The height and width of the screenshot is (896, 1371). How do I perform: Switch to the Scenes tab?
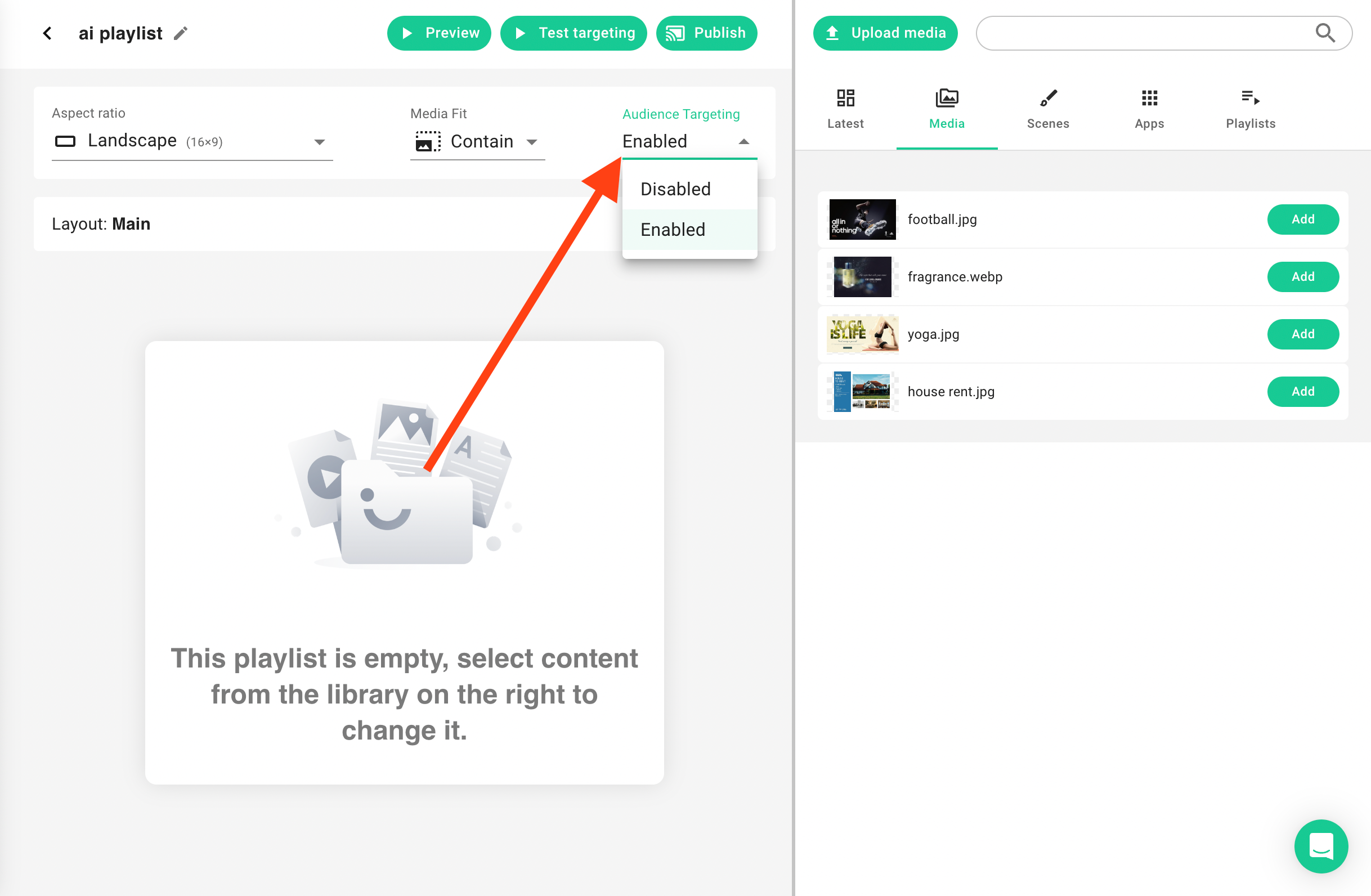click(x=1047, y=109)
